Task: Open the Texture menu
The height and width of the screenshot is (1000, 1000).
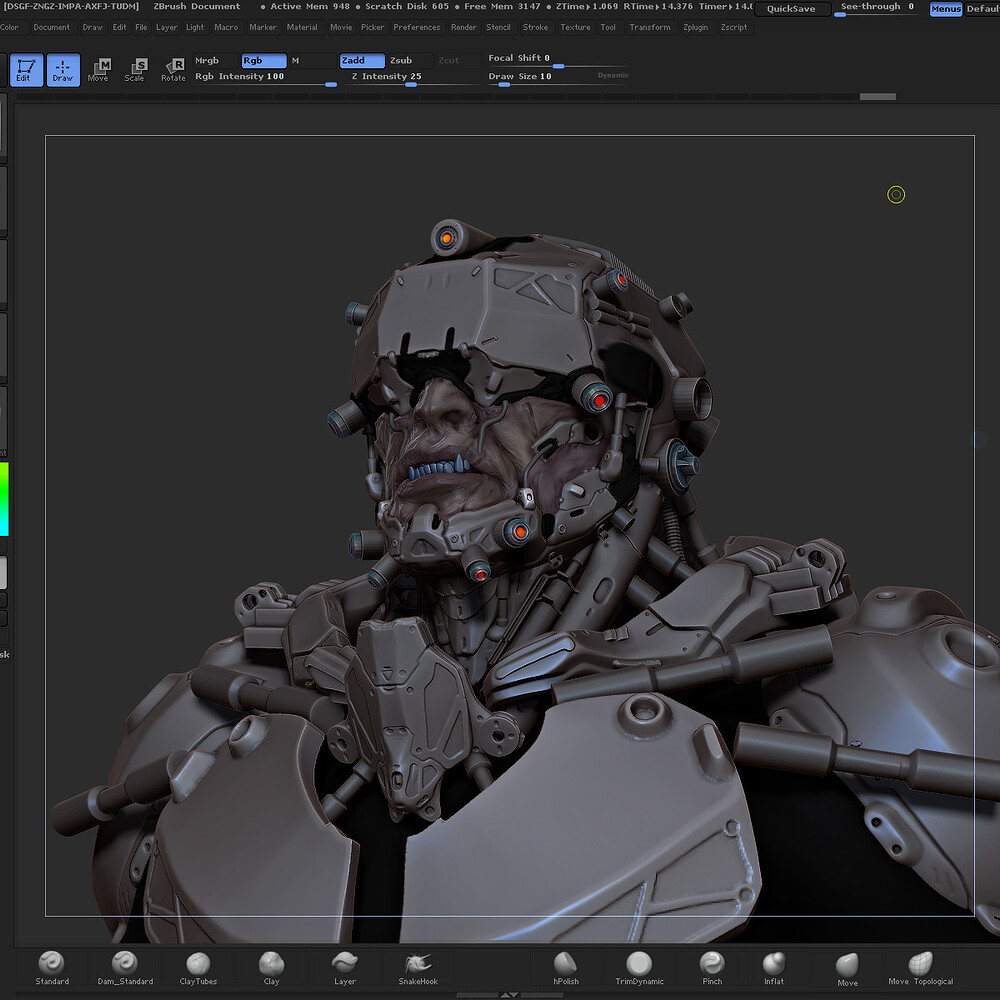Action: (x=575, y=27)
